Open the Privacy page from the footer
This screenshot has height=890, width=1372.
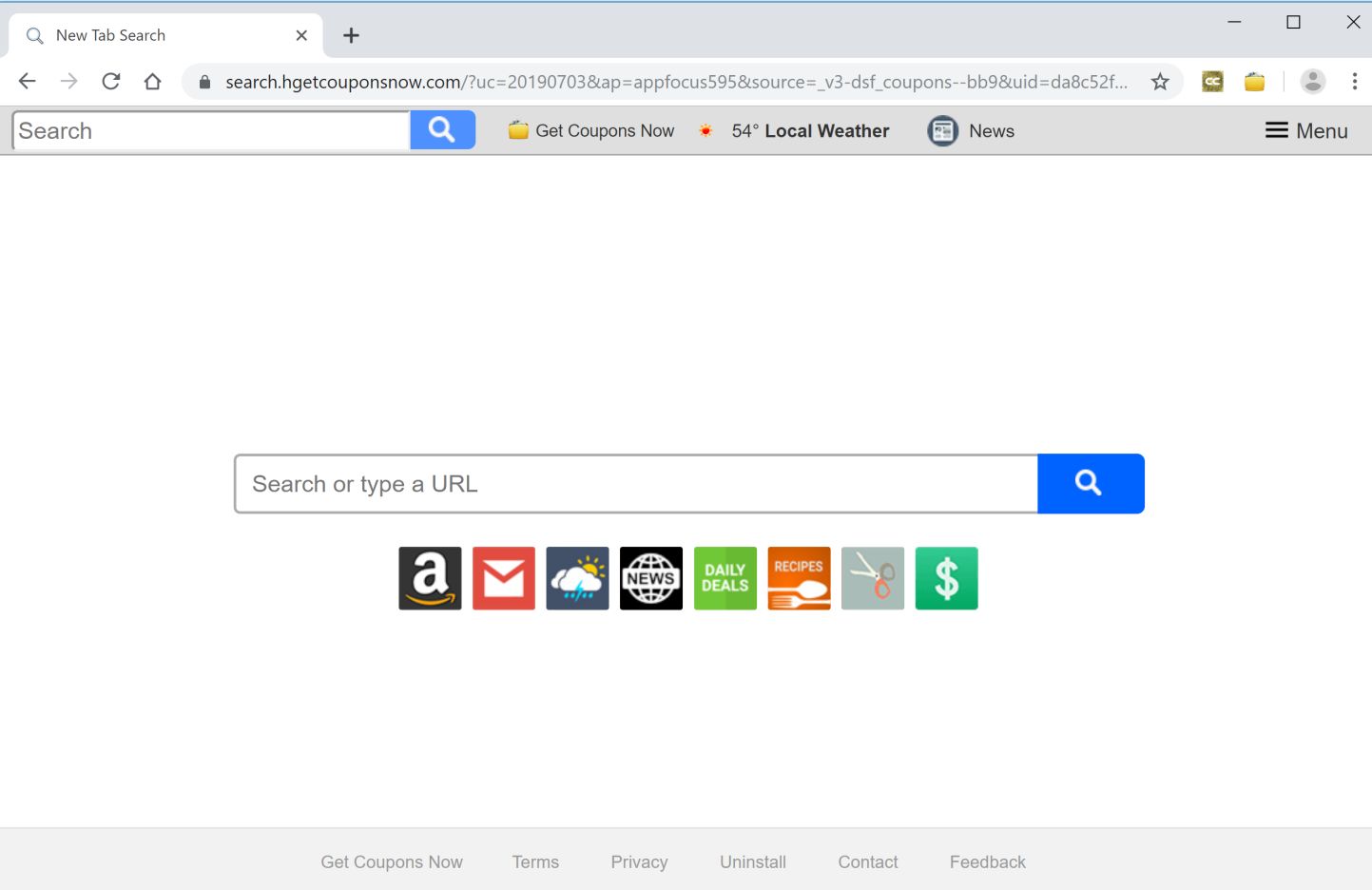pyautogui.click(x=639, y=861)
